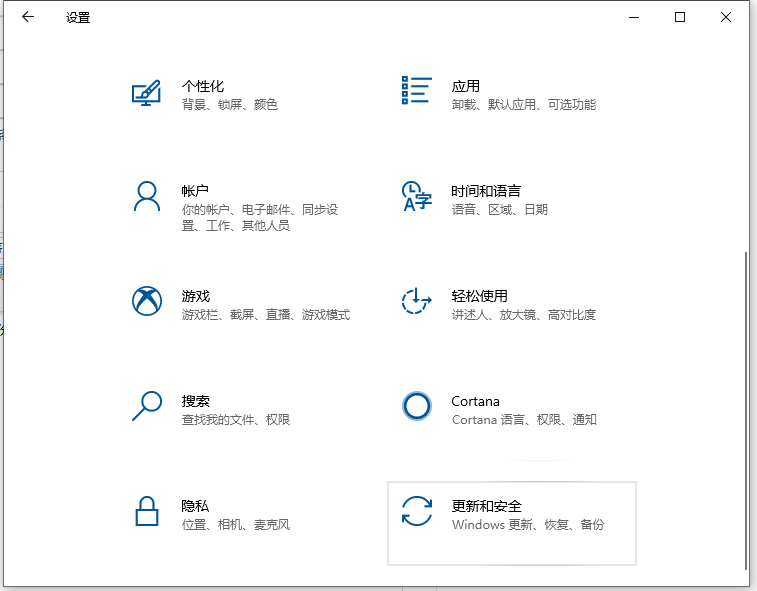The width and height of the screenshot is (757, 591).
Task: Click the 应用 list icon
Action: [x=416, y=91]
